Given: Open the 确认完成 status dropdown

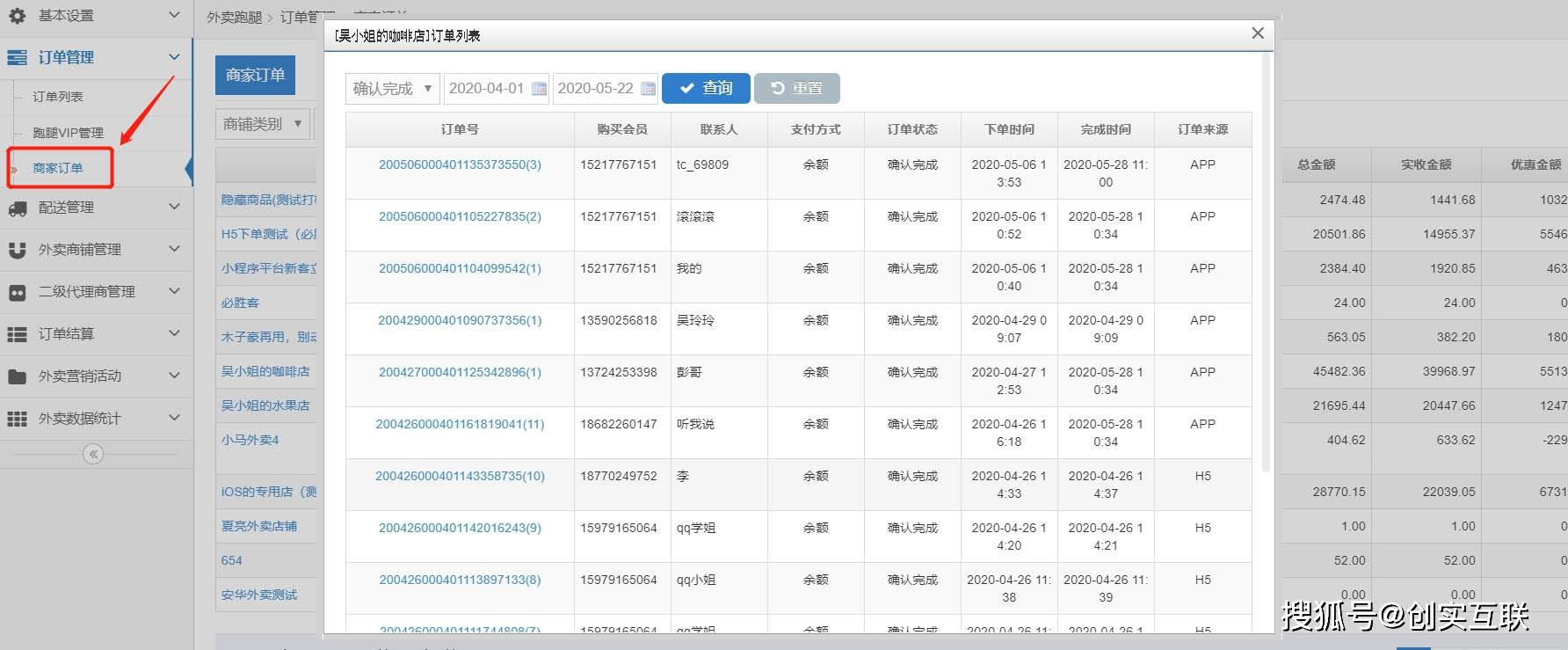Looking at the screenshot, I should [x=392, y=89].
